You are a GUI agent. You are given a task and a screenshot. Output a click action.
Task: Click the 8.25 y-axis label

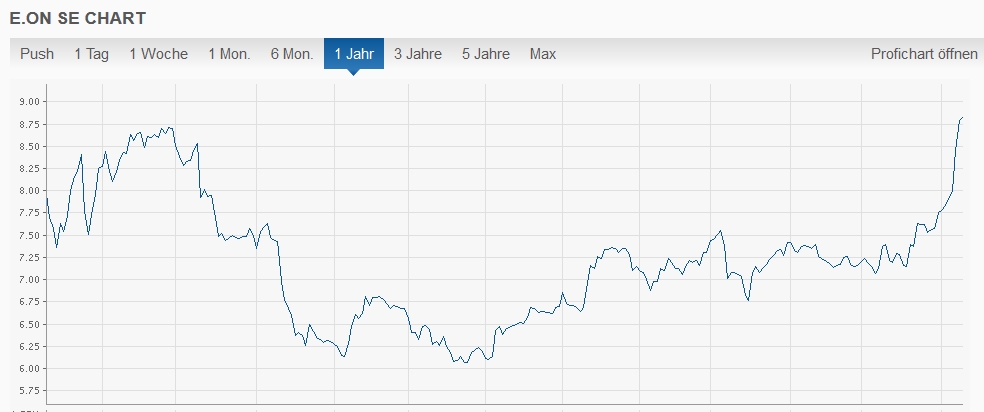(x=29, y=169)
